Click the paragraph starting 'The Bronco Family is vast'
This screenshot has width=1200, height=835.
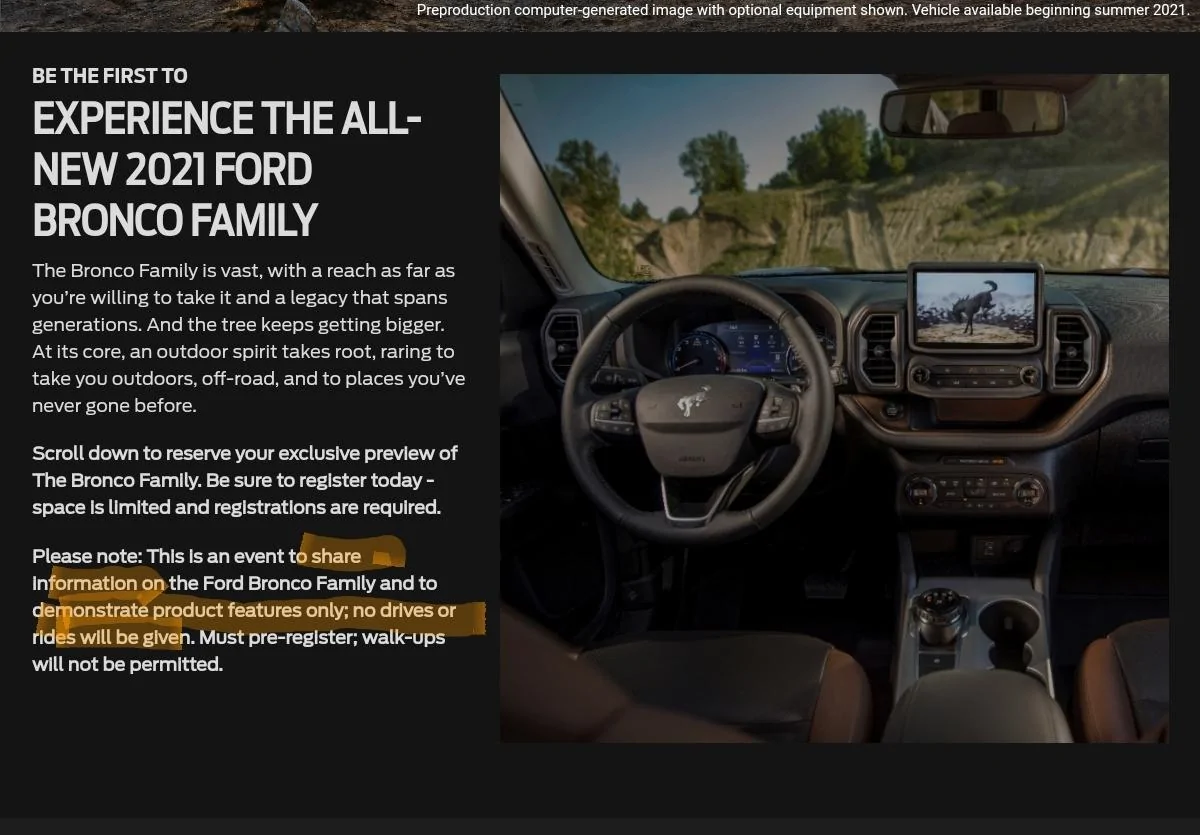coord(248,338)
